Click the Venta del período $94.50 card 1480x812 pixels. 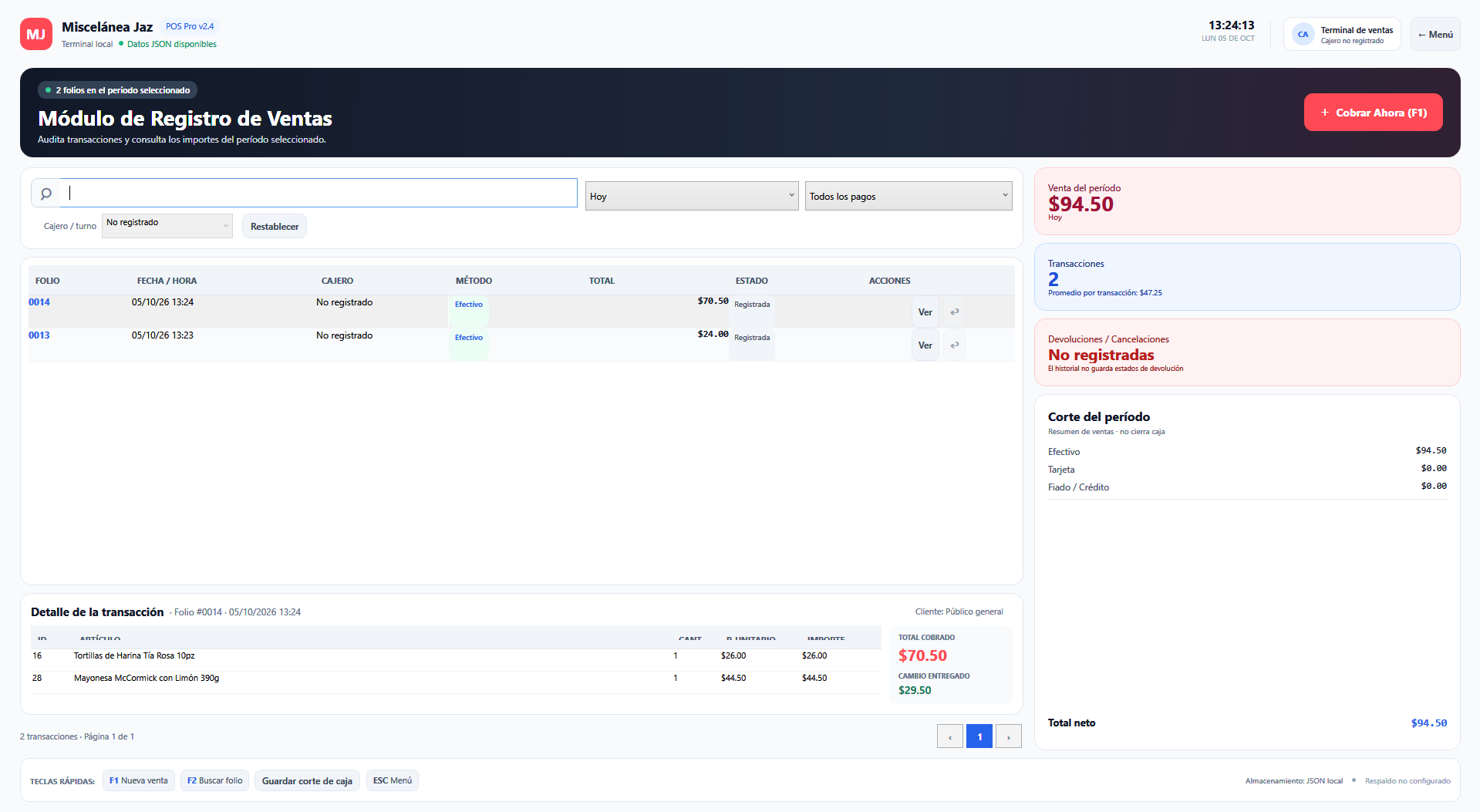1247,201
